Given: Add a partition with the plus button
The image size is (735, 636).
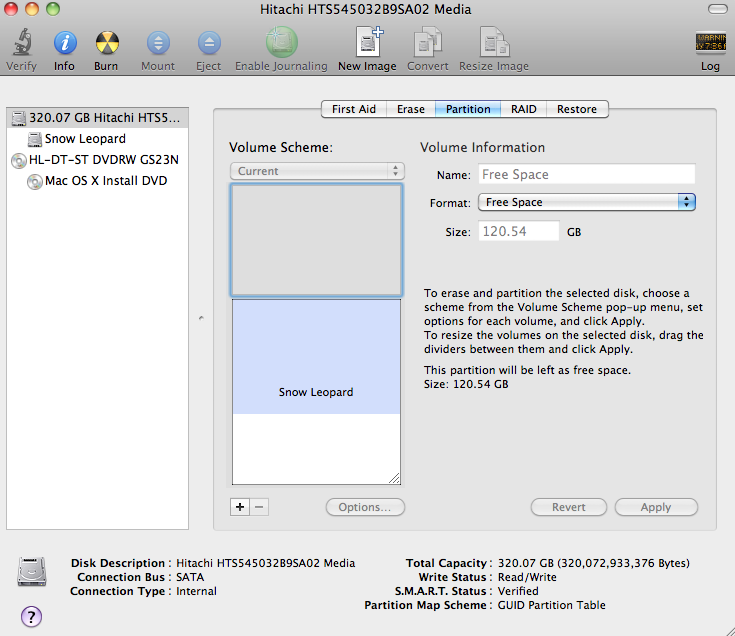Looking at the screenshot, I should pos(240,507).
